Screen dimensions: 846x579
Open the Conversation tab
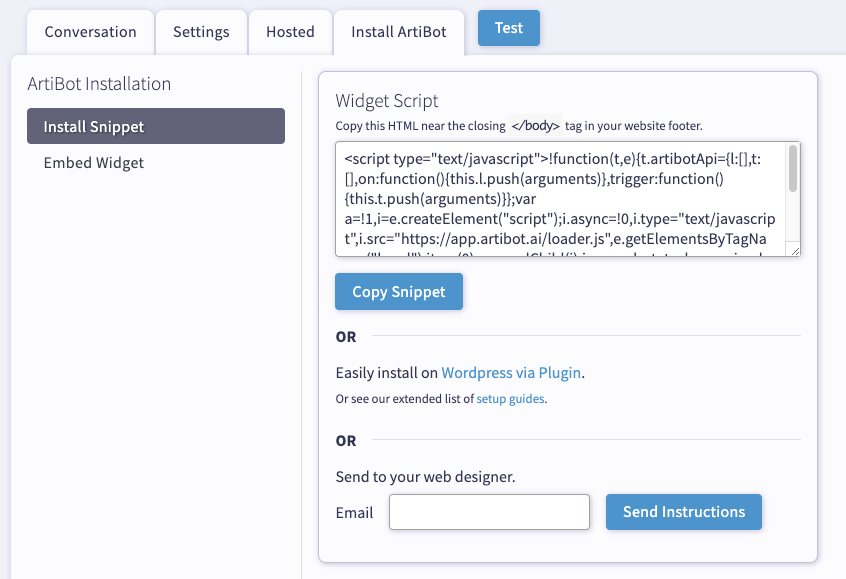pyautogui.click(x=90, y=32)
